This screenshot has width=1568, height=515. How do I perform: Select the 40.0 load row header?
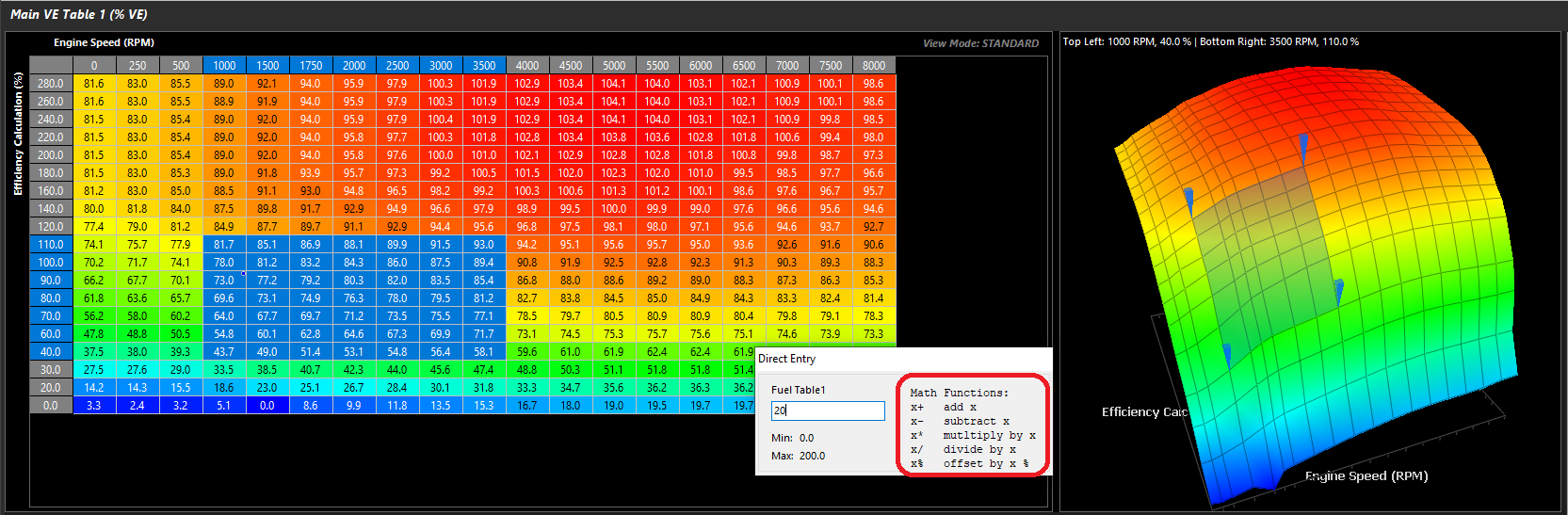51,351
